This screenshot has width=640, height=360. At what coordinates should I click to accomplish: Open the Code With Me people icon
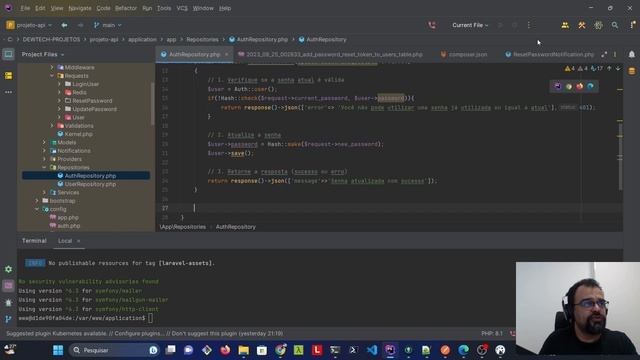pos(565,25)
